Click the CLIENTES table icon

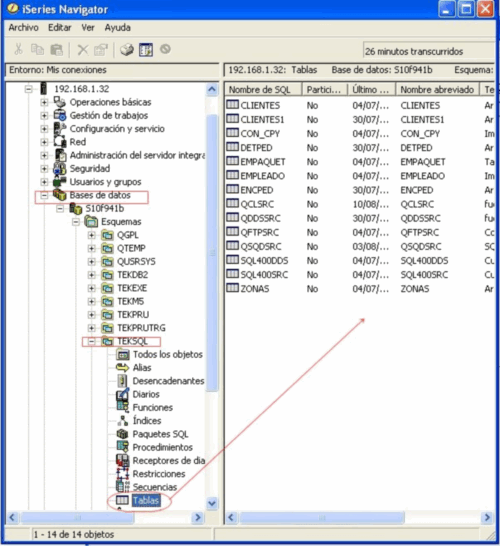pos(232,105)
